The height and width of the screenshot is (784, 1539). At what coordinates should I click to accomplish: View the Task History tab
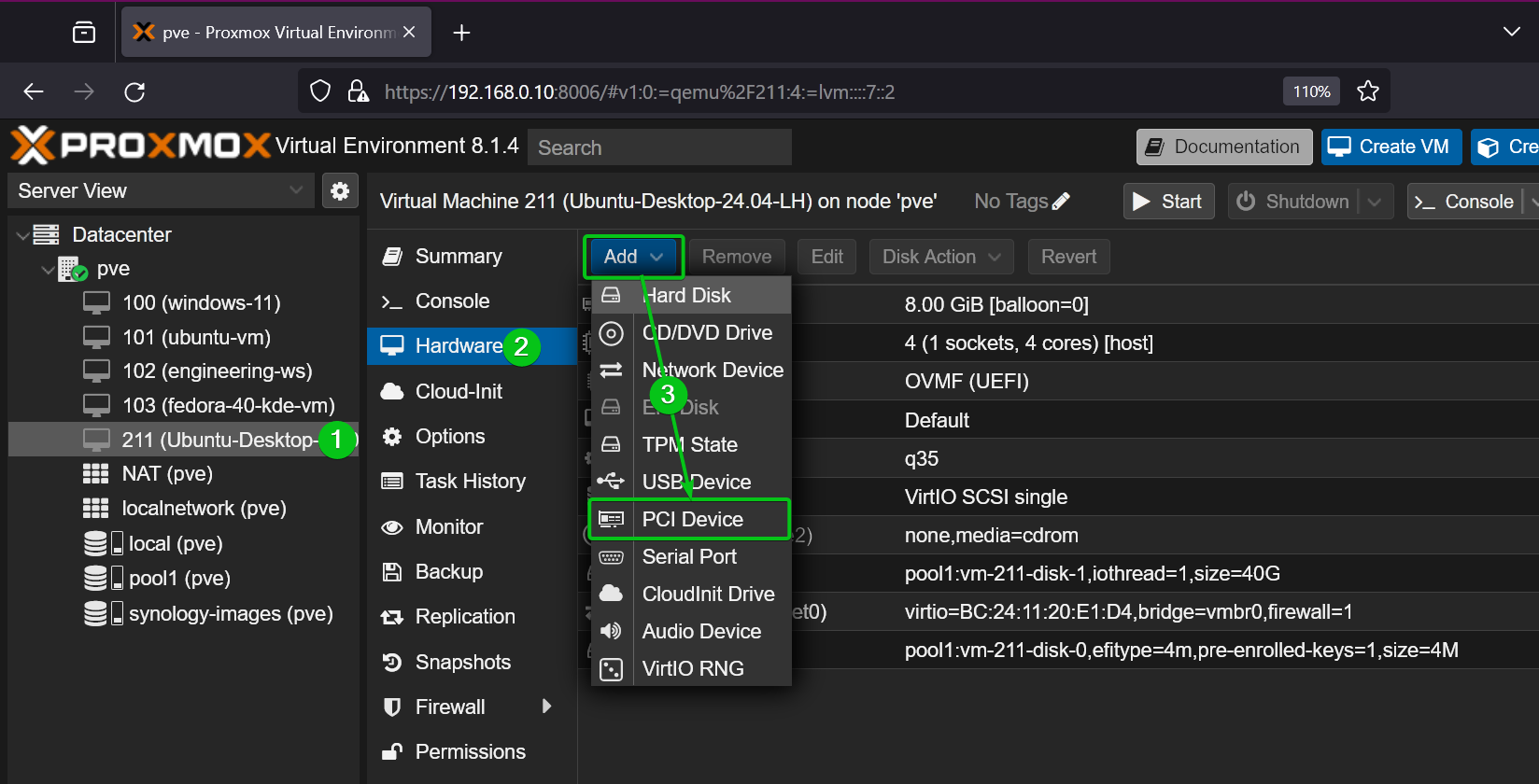click(x=473, y=481)
